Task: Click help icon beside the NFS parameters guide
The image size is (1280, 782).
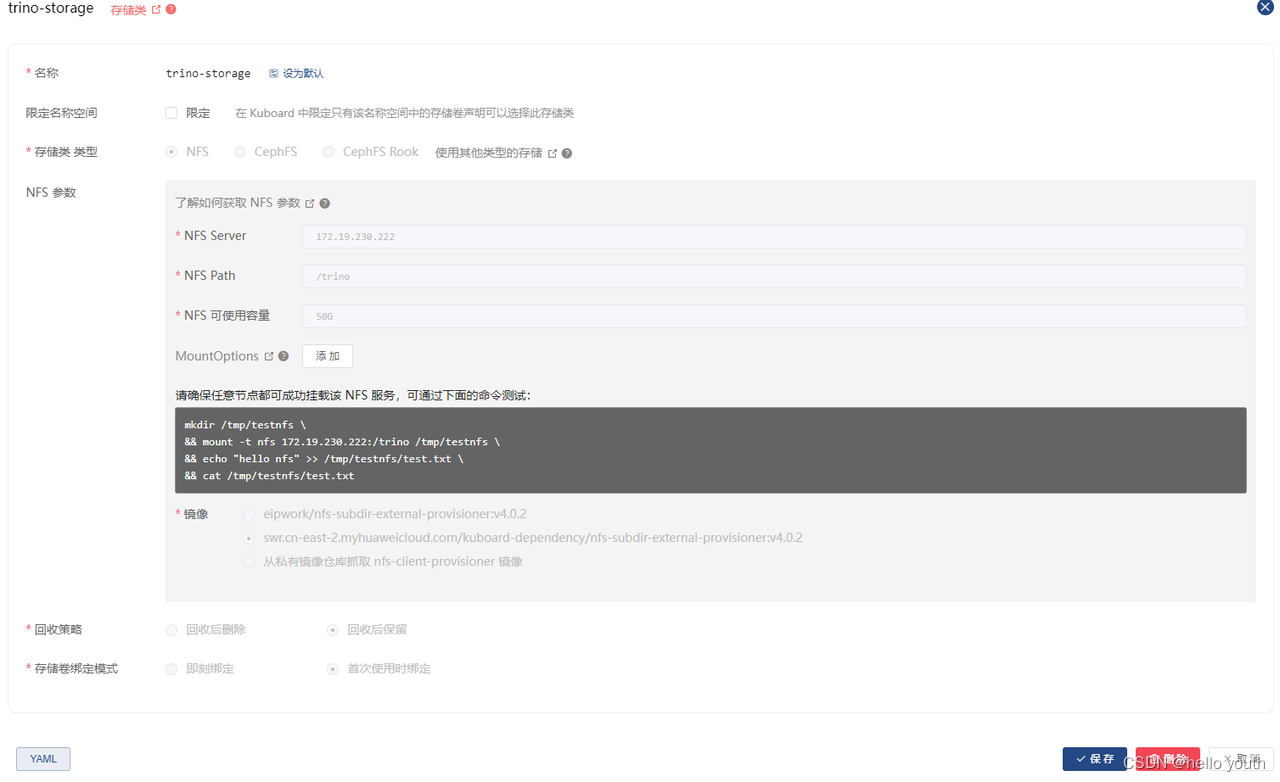Action: click(324, 203)
